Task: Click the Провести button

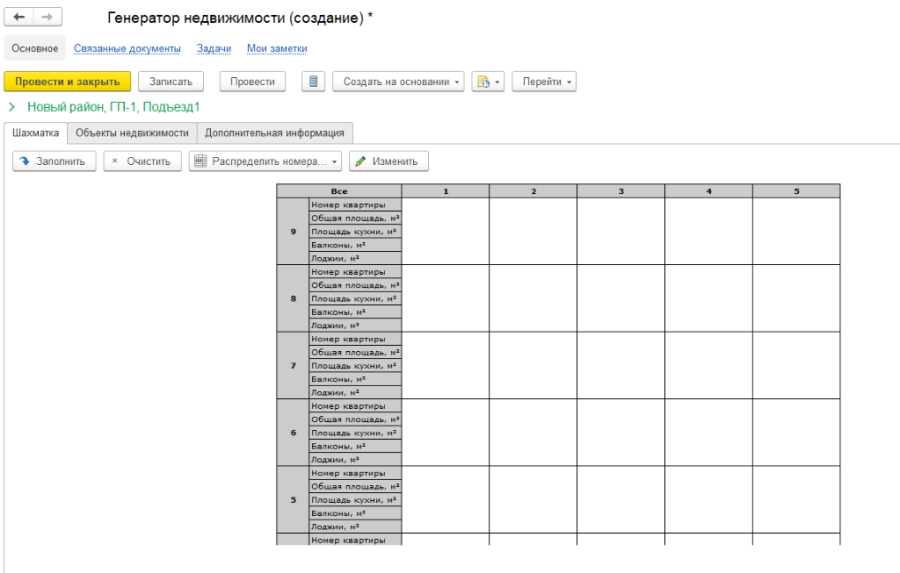Action: click(x=252, y=82)
